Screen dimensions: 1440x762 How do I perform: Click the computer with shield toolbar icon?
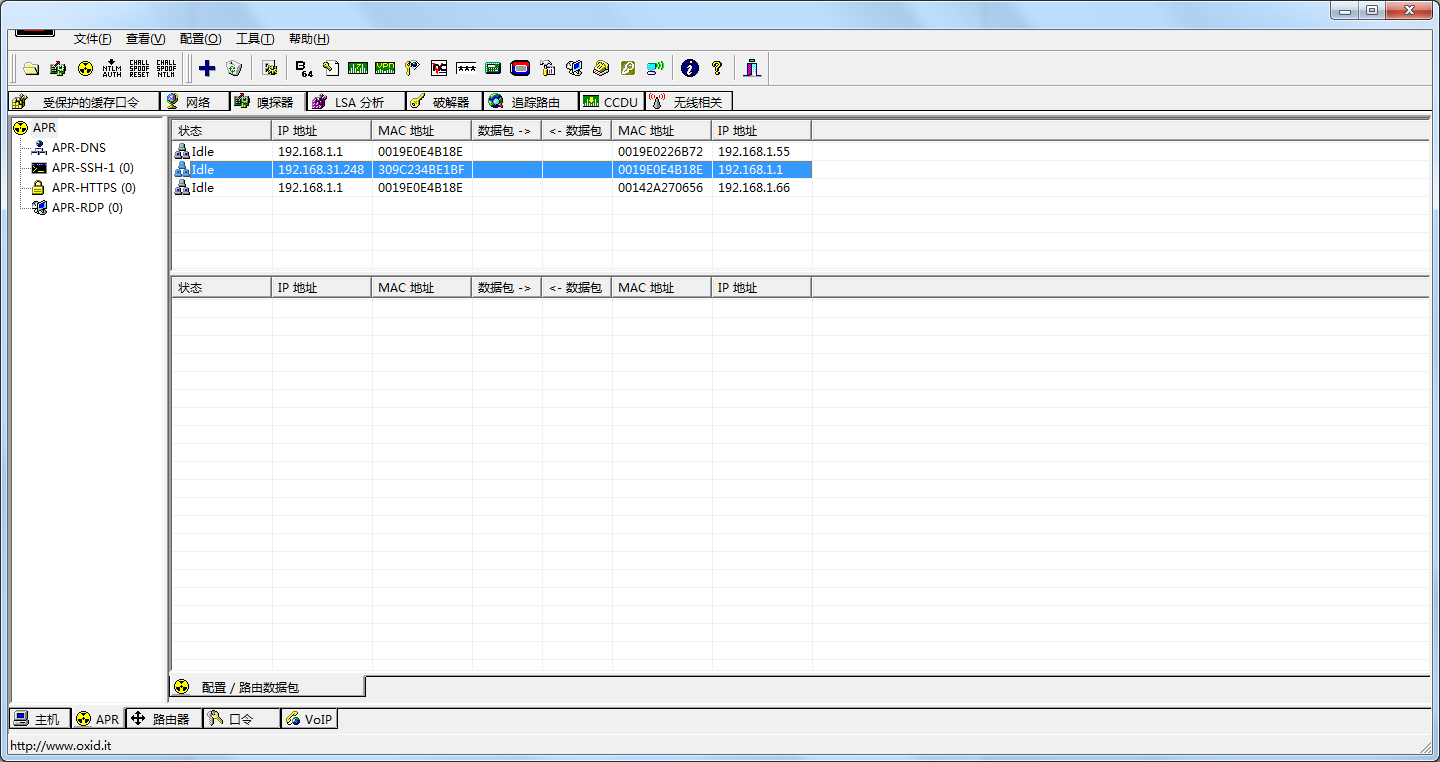[574, 68]
